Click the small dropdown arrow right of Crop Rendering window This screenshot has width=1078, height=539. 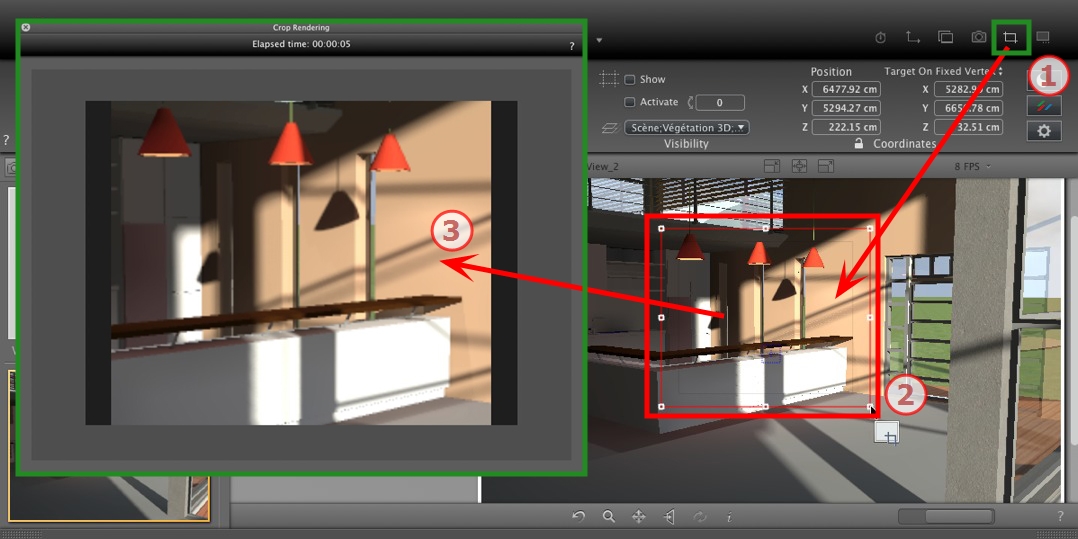tap(599, 40)
